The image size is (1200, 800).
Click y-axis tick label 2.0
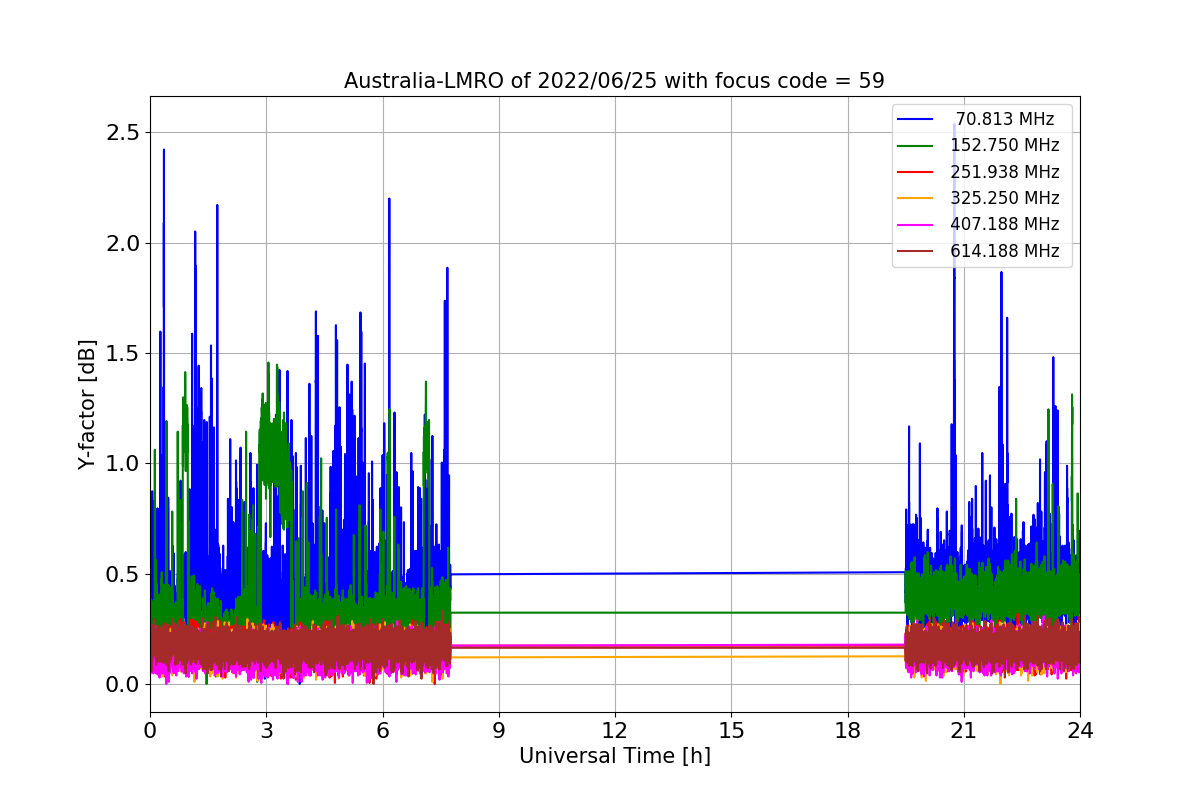pyautogui.click(x=124, y=244)
